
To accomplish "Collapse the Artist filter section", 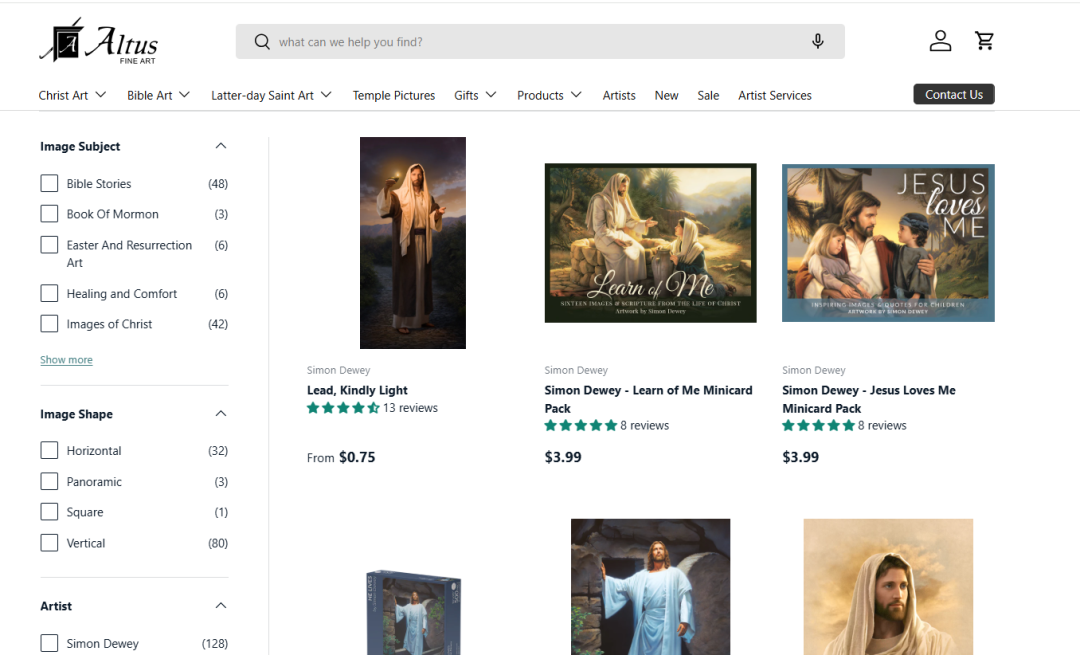I will tap(220, 606).
